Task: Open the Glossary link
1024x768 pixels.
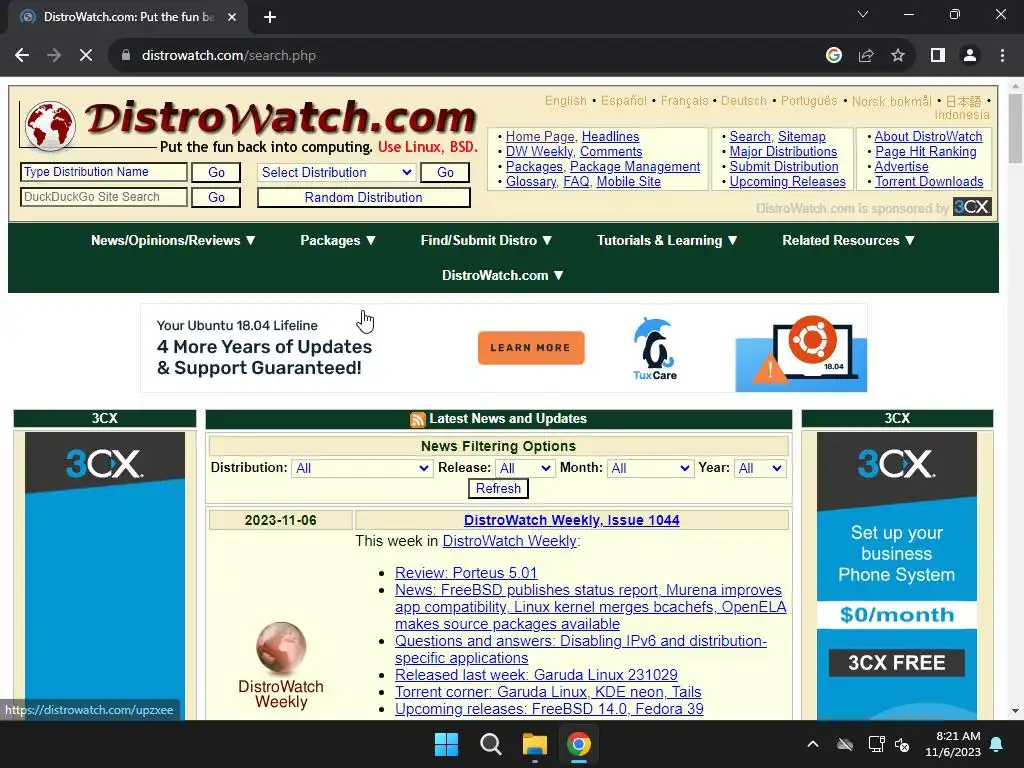Action: point(531,182)
